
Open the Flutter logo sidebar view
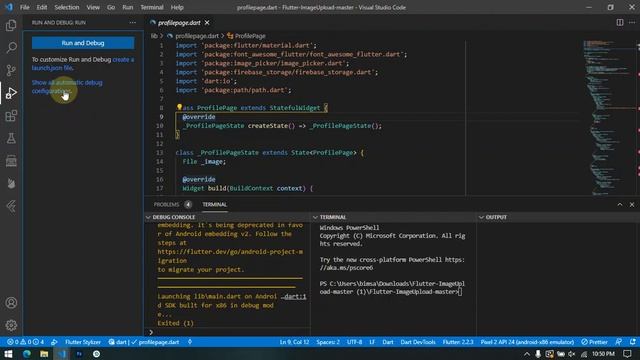[x=11, y=206]
